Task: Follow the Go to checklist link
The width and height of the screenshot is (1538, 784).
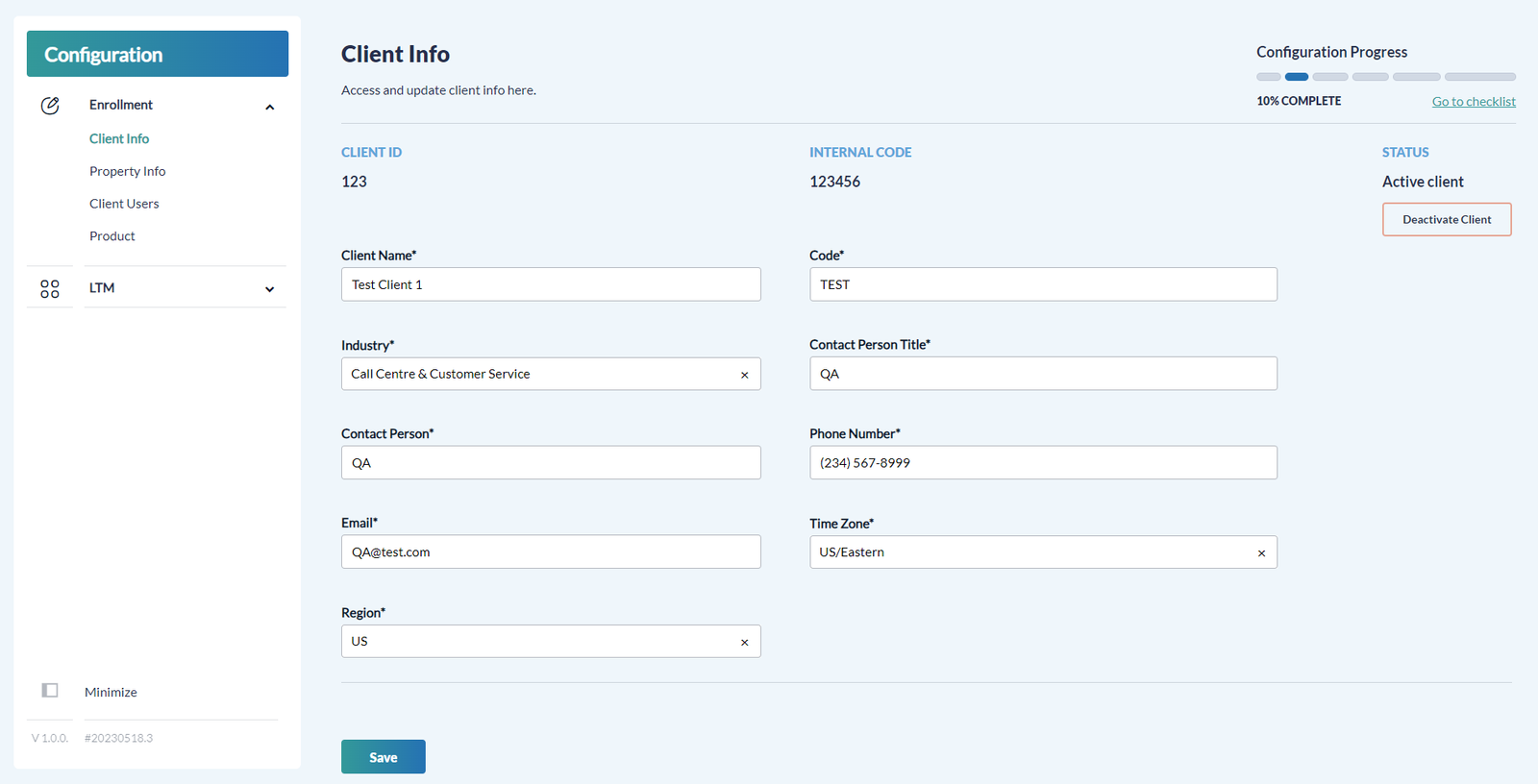Action: pos(1474,102)
